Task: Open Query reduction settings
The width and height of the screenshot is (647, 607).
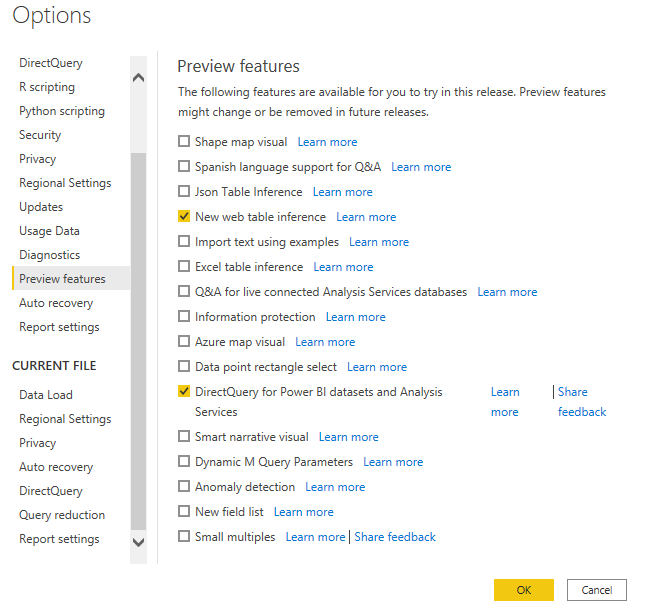Action: 62,515
